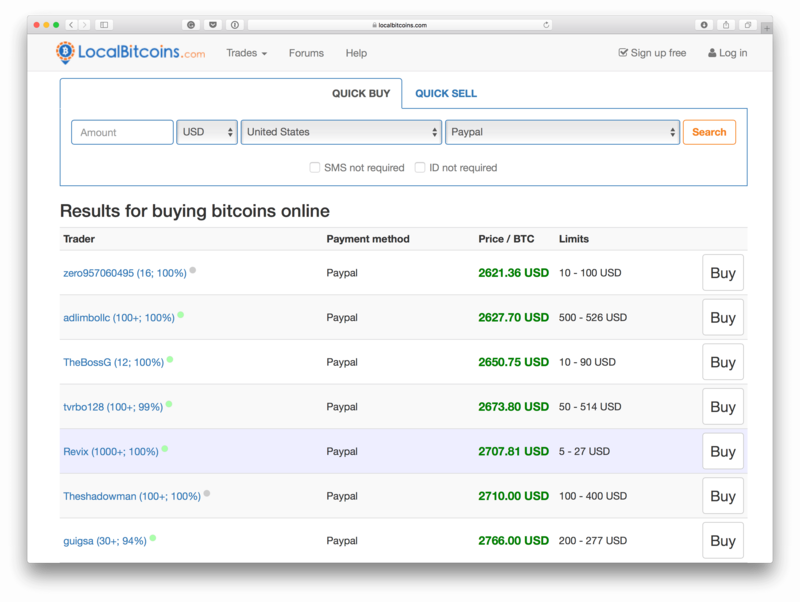Switch to the Quick Sell tab

coord(446,93)
